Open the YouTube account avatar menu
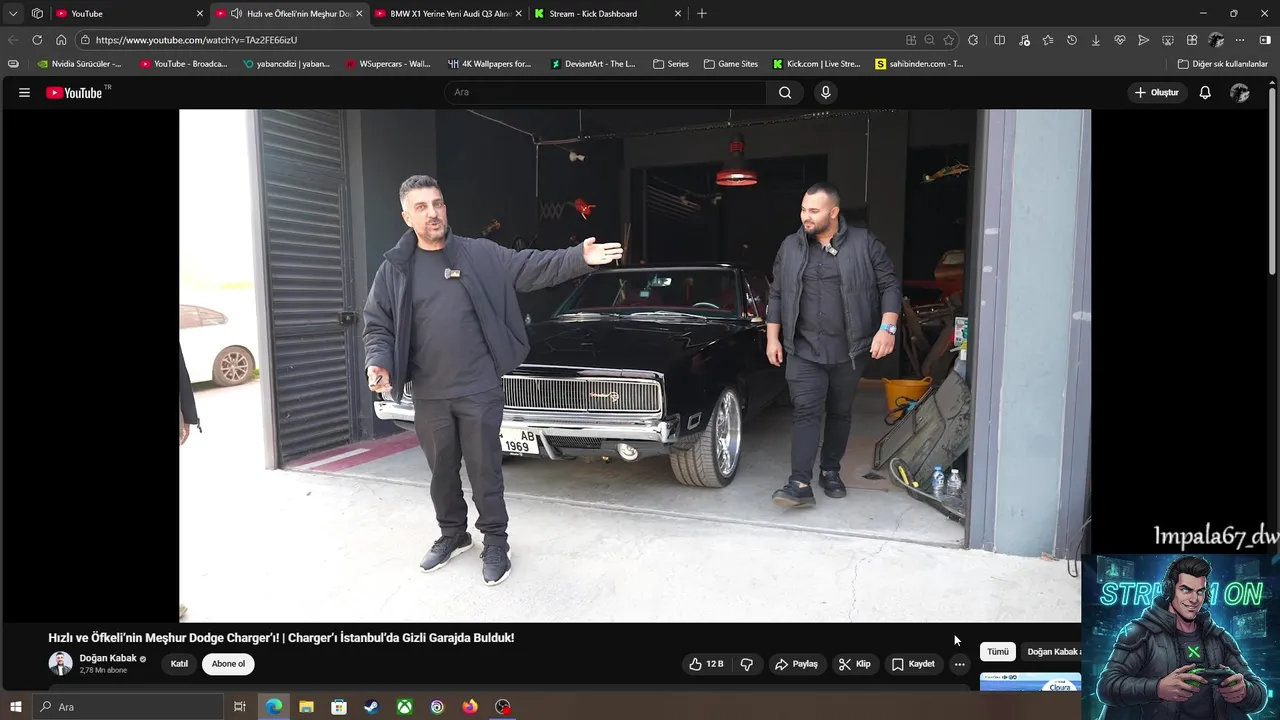This screenshot has height=720, width=1280. click(1240, 92)
